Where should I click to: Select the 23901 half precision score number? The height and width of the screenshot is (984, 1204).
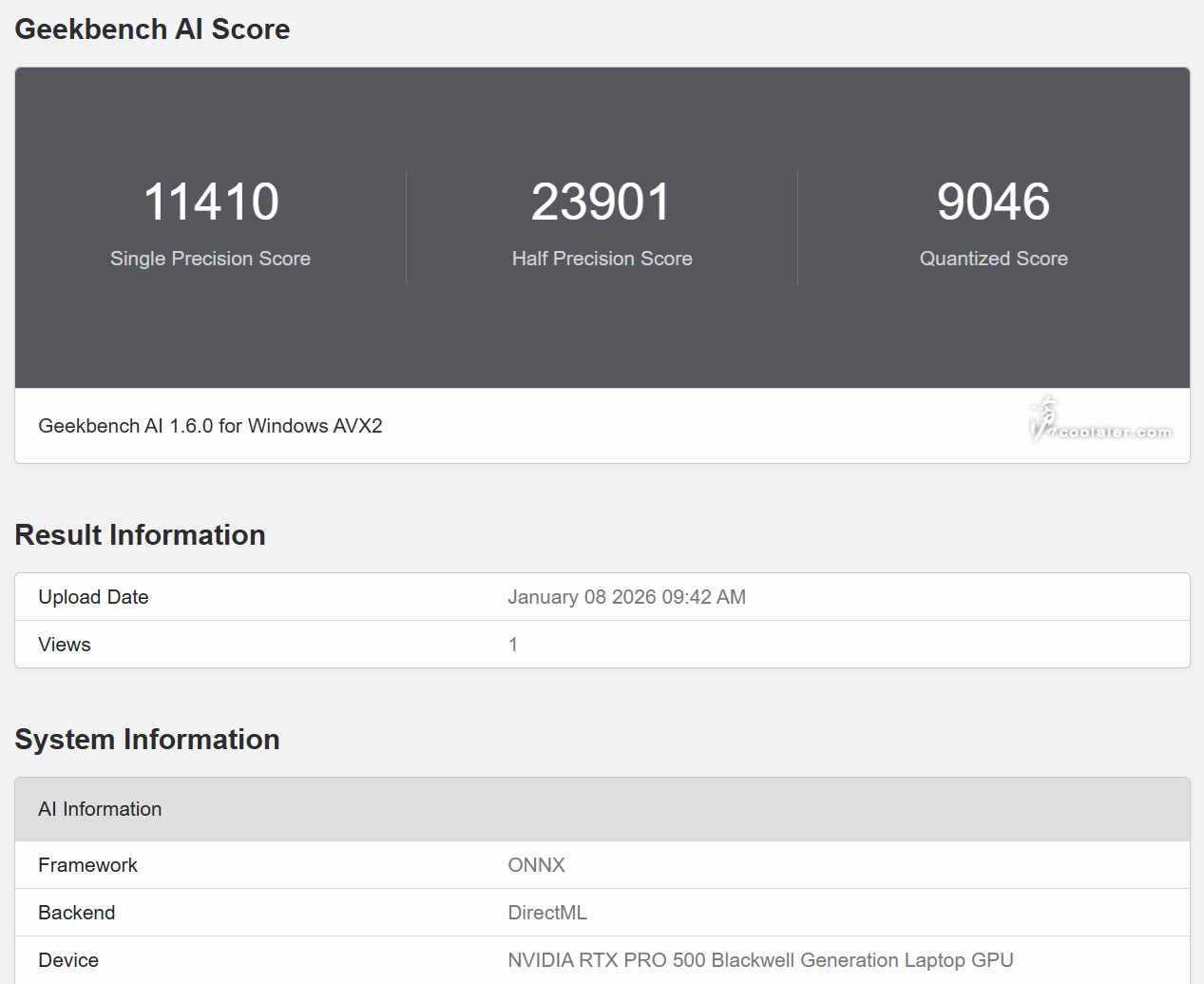601,202
